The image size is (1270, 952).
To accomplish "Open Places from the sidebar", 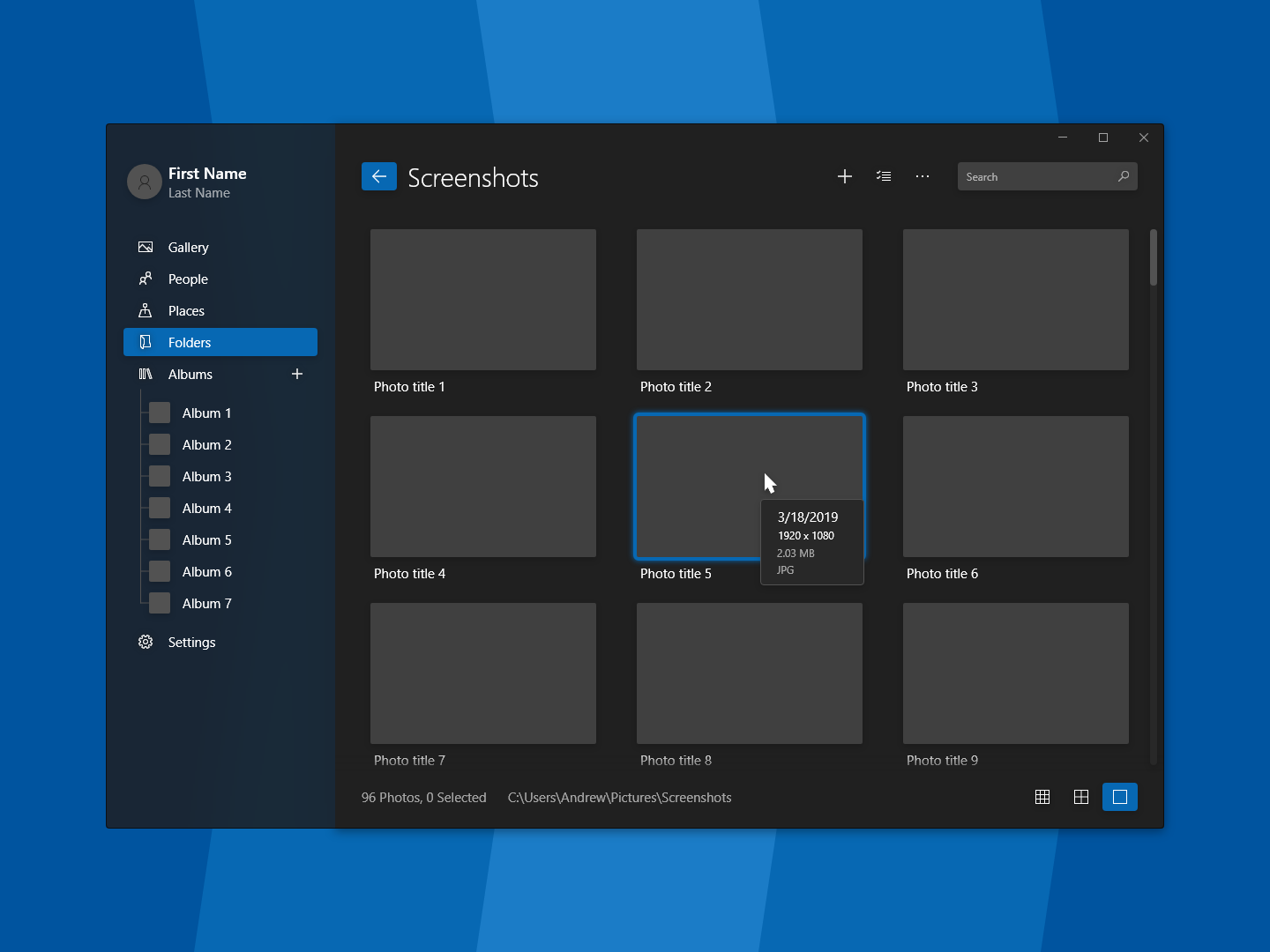I will (186, 310).
